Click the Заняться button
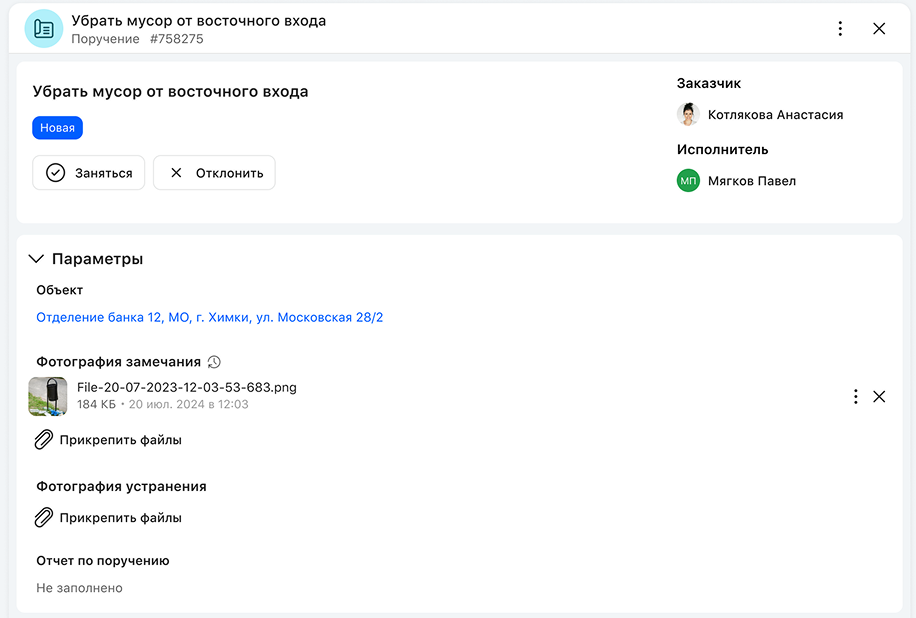 [89, 173]
